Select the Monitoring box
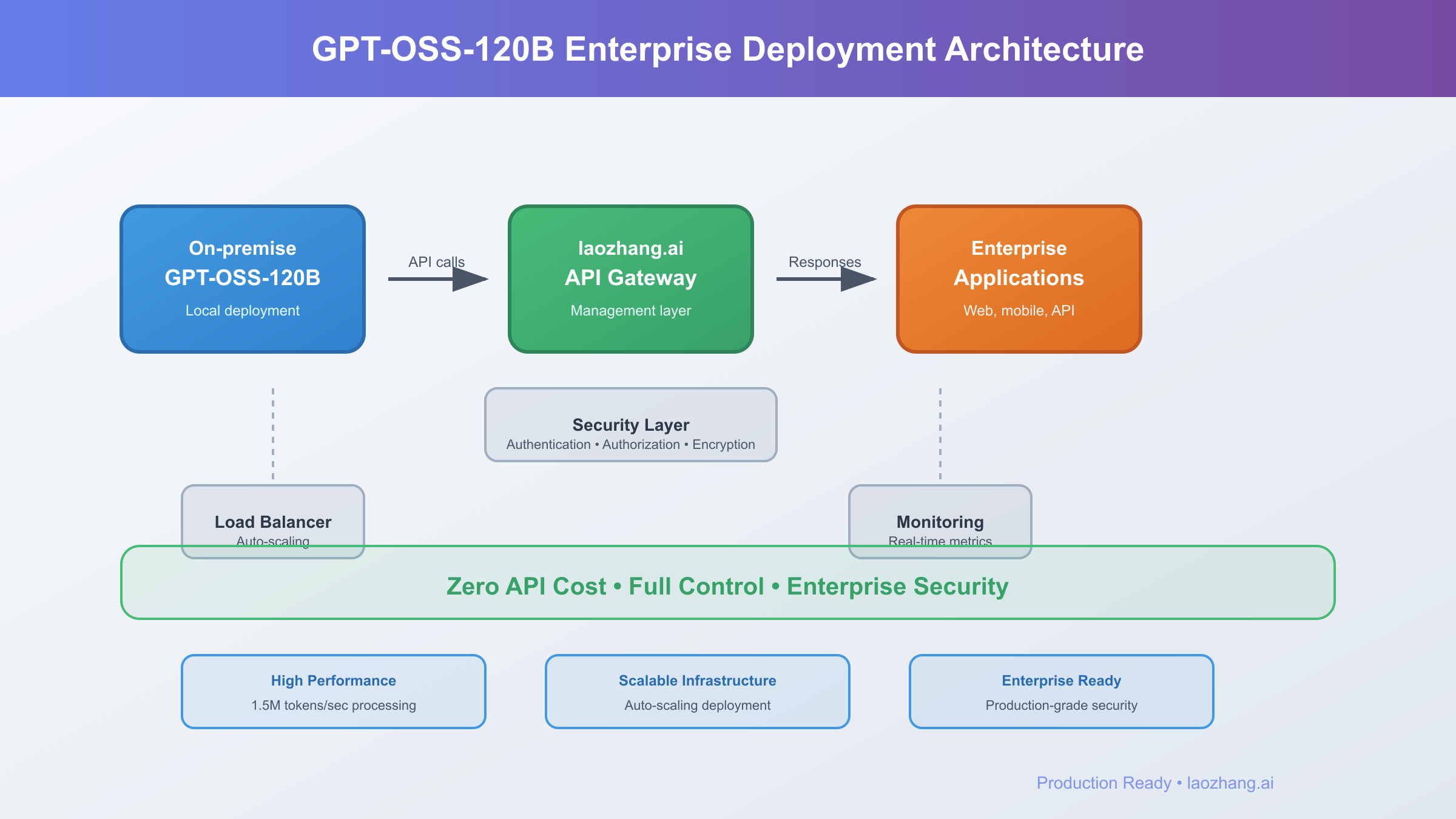Viewport: 1456px width, 819px height. point(940,522)
